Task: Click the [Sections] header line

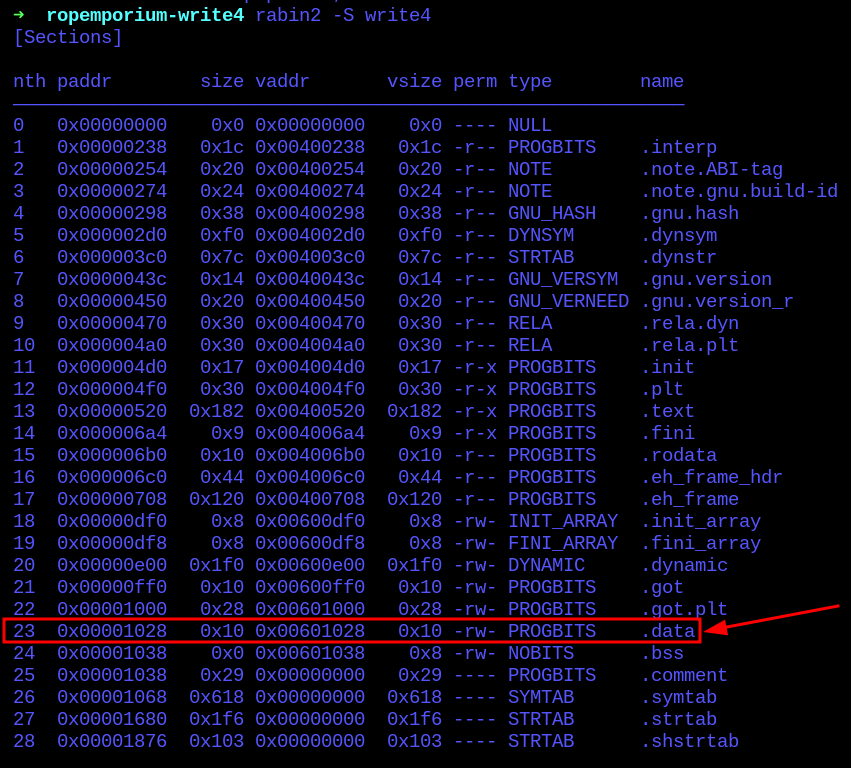Action: point(68,38)
